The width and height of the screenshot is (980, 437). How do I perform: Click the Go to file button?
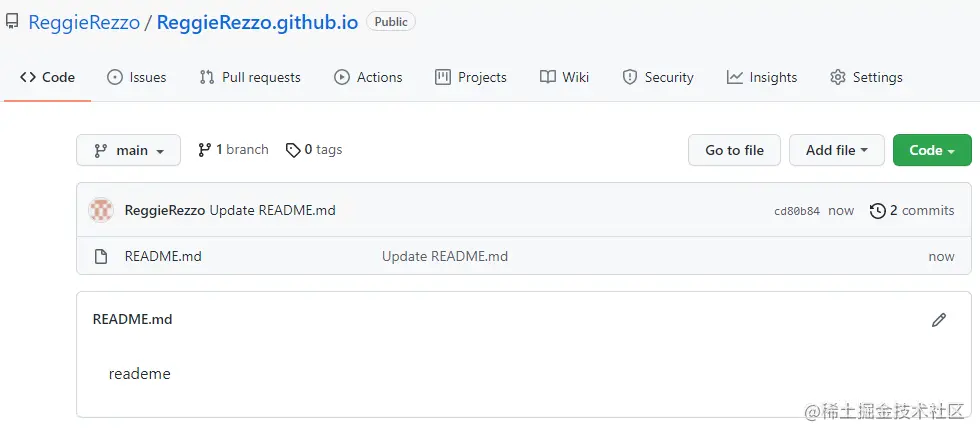tap(734, 150)
